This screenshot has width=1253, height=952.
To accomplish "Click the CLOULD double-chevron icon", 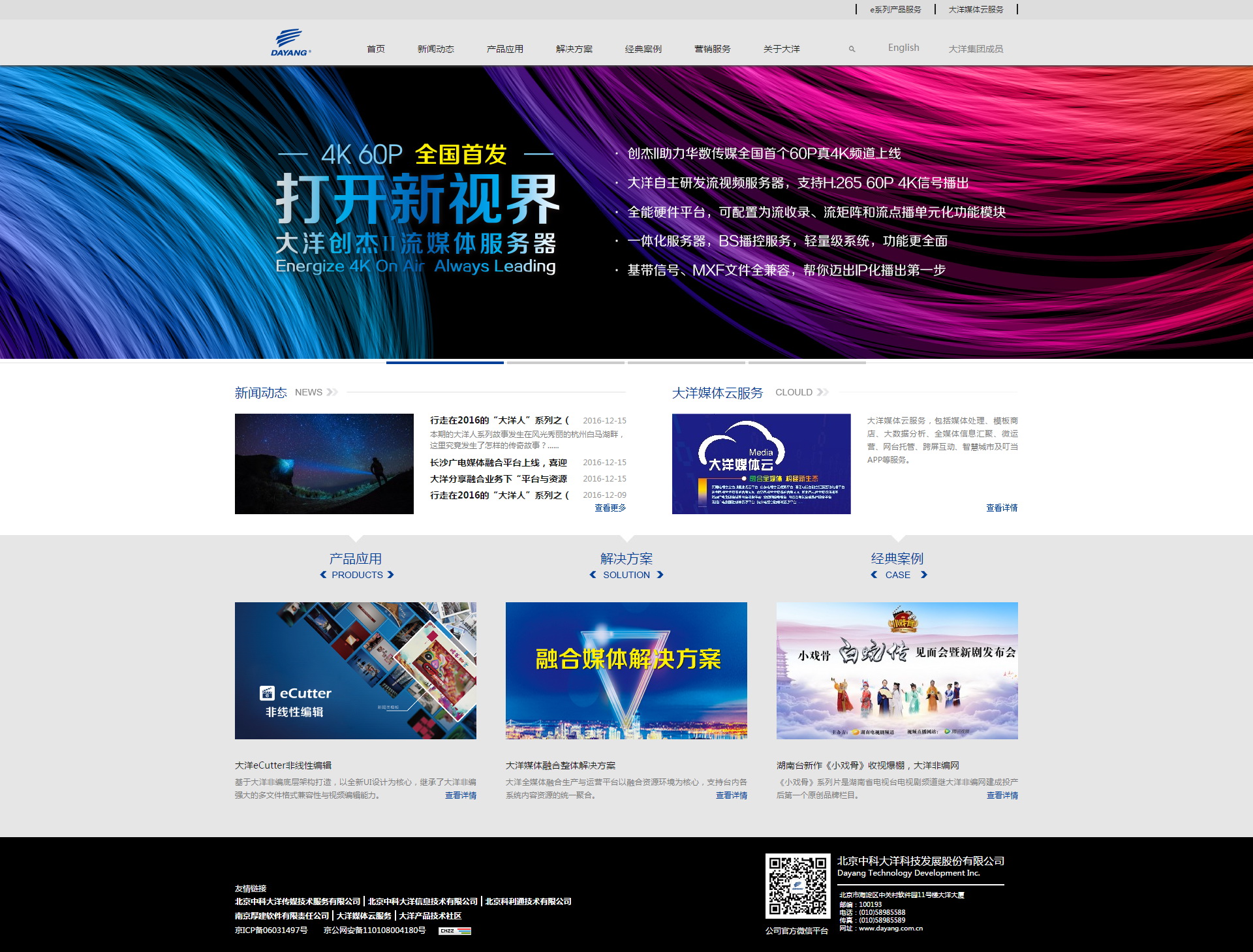I will 823,392.
